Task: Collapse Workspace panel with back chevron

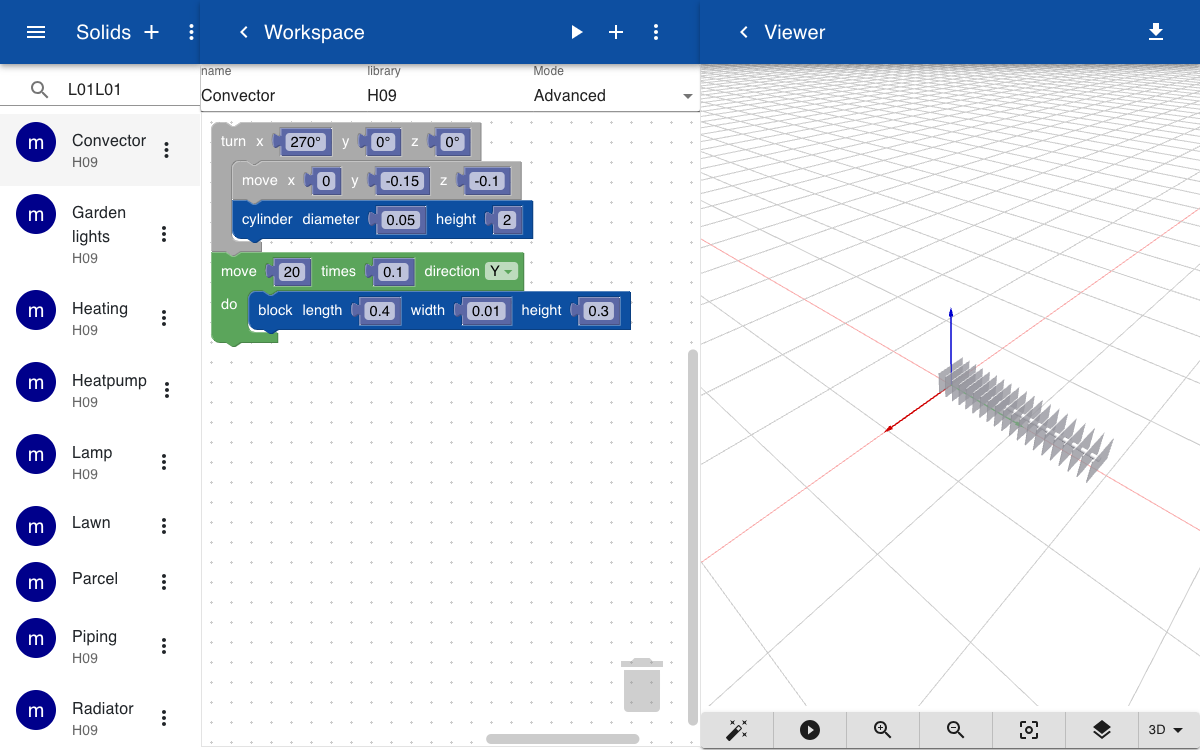Action: coord(243,32)
